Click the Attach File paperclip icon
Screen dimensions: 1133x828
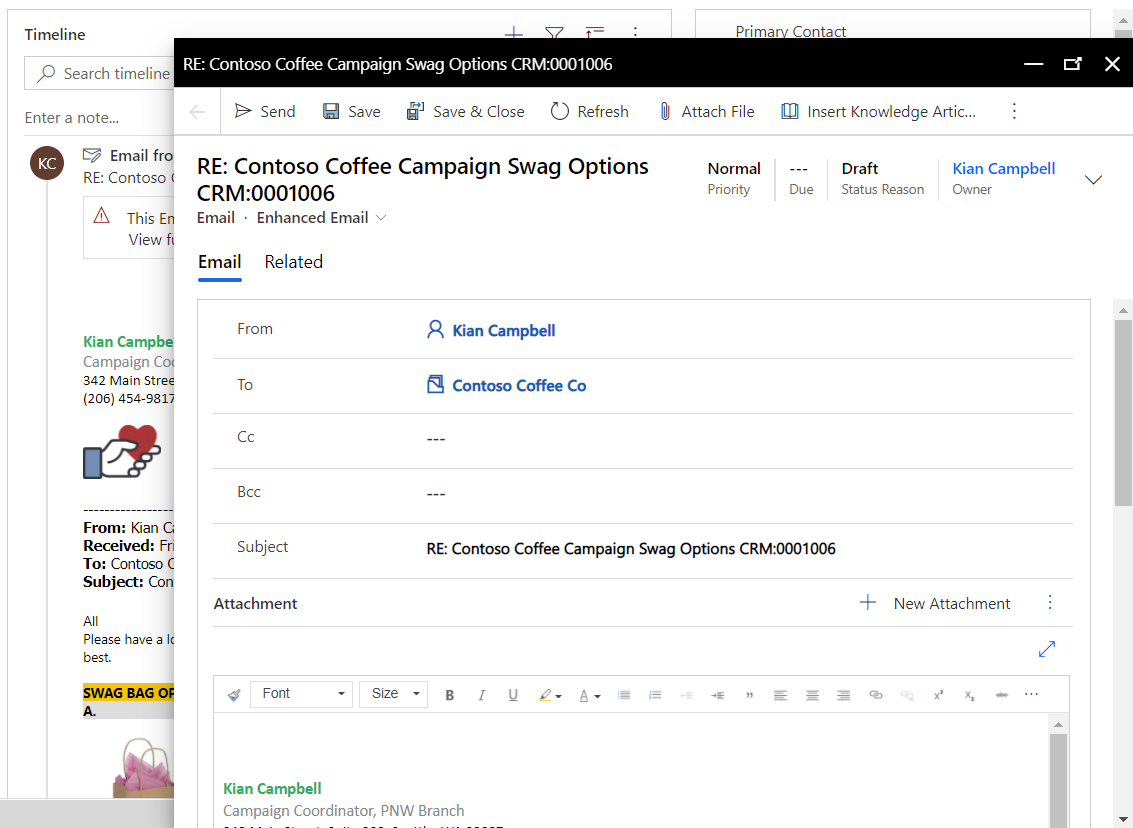point(665,112)
